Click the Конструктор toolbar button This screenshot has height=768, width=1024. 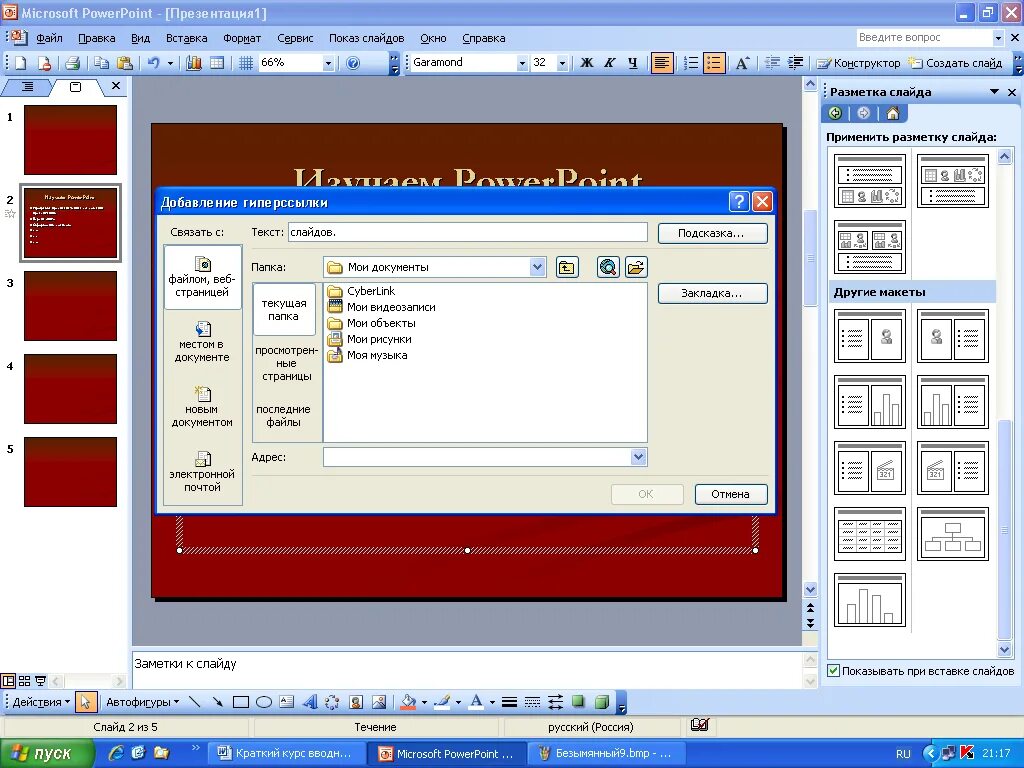coord(859,63)
